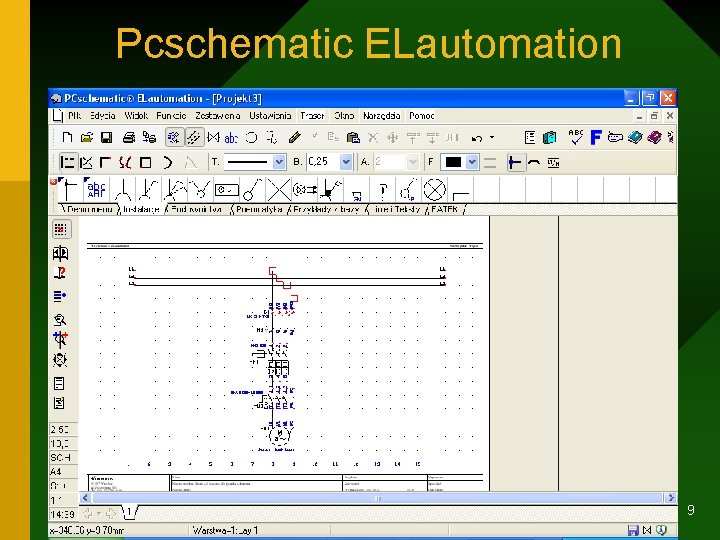This screenshot has height=540, width=720.
Task: Select the Symbols tool with bowtie icon
Action: click(213, 137)
